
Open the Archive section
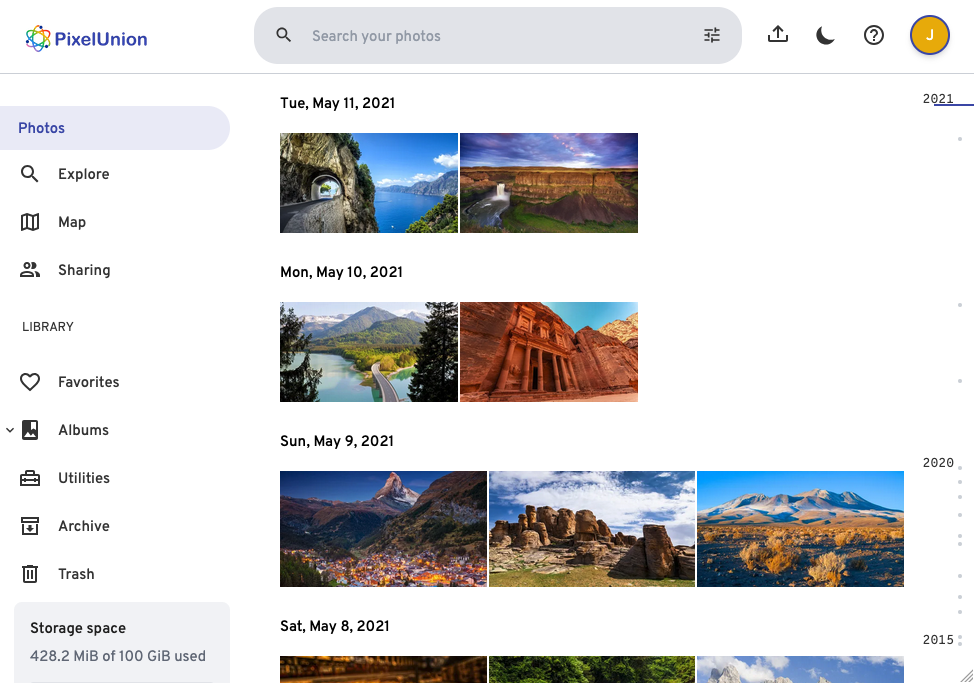click(84, 526)
